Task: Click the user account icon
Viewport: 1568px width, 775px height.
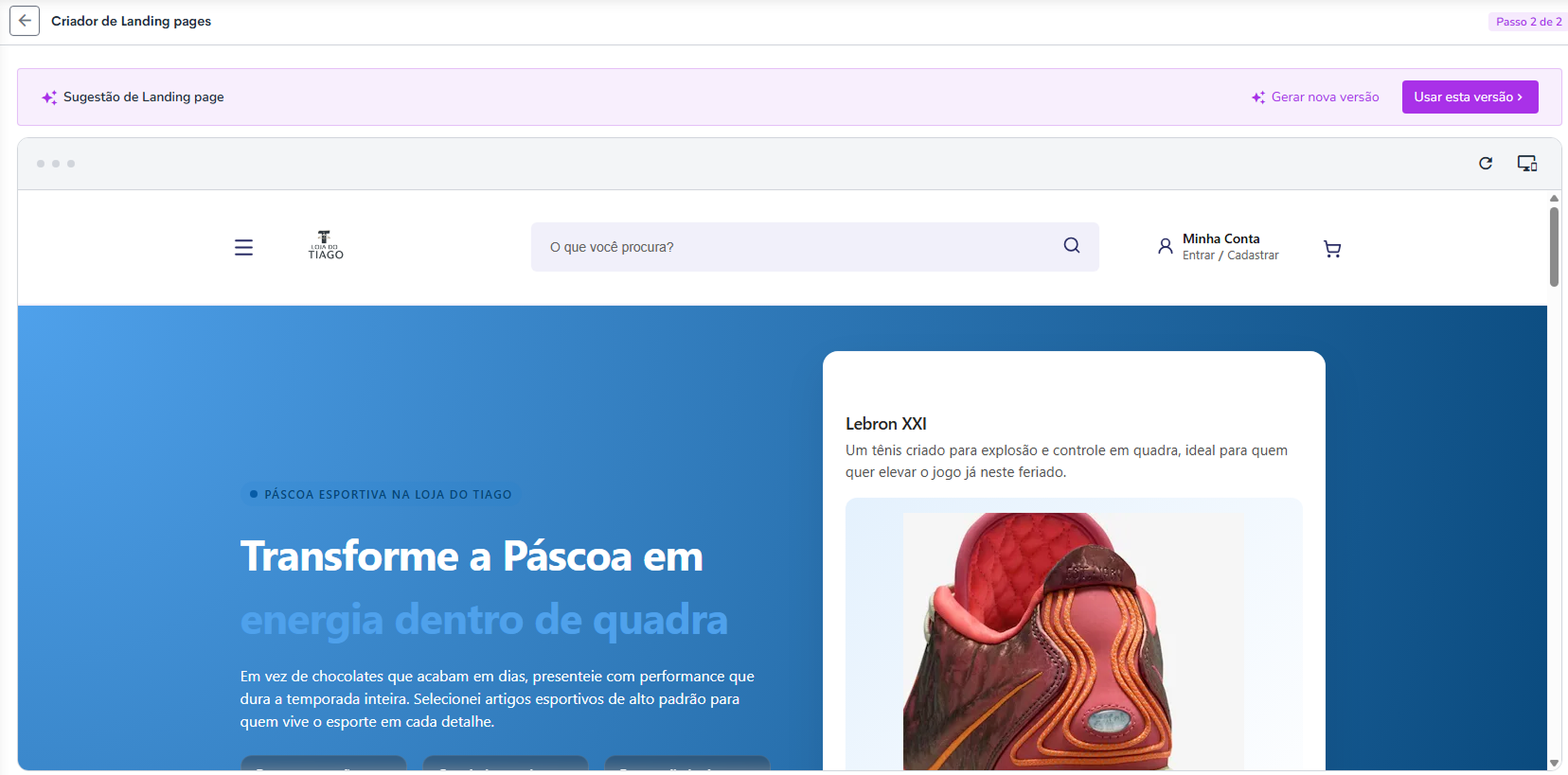Action: [x=1165, y=247]
